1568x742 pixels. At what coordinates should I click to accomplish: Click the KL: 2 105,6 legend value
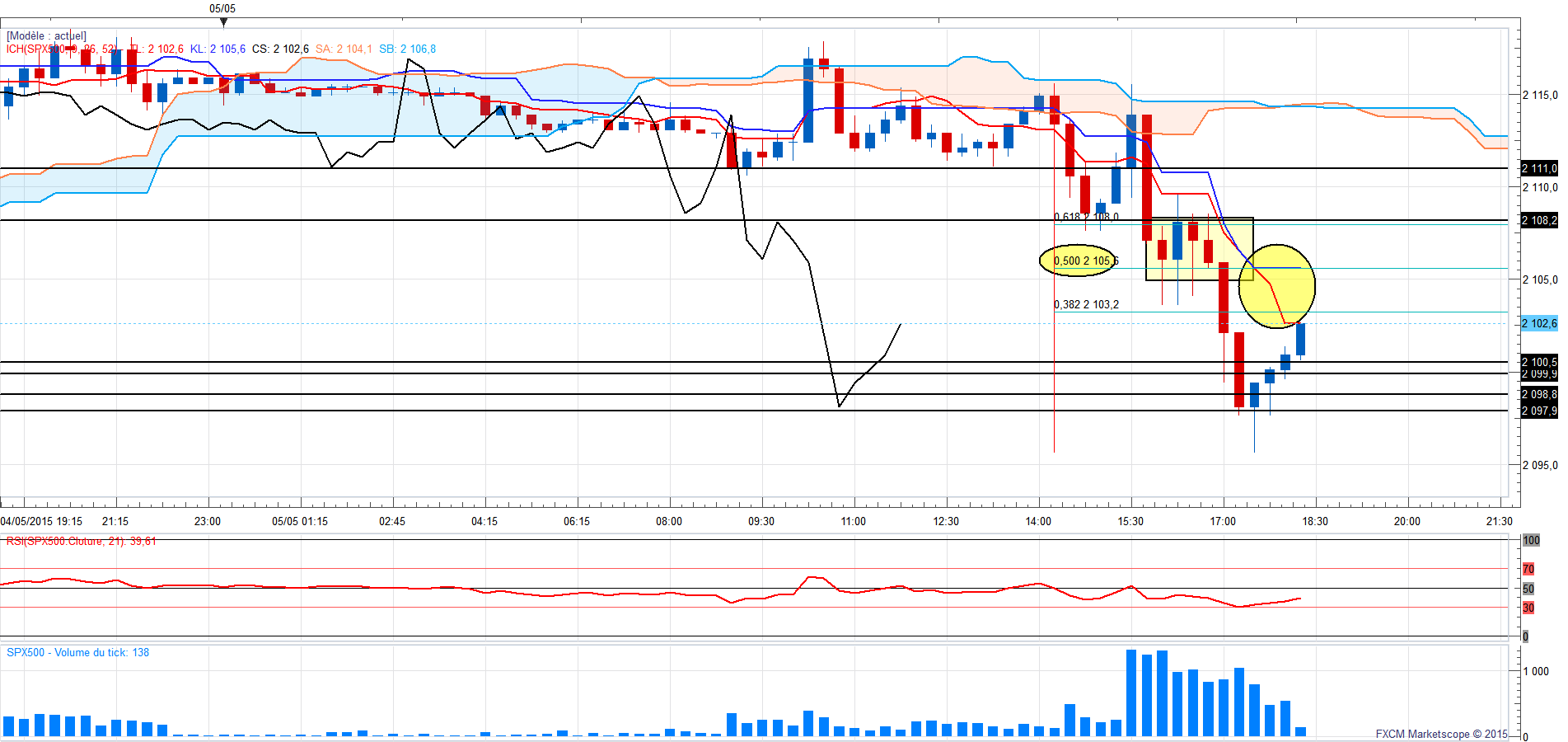pyautogui.click(x=218, y=49)
